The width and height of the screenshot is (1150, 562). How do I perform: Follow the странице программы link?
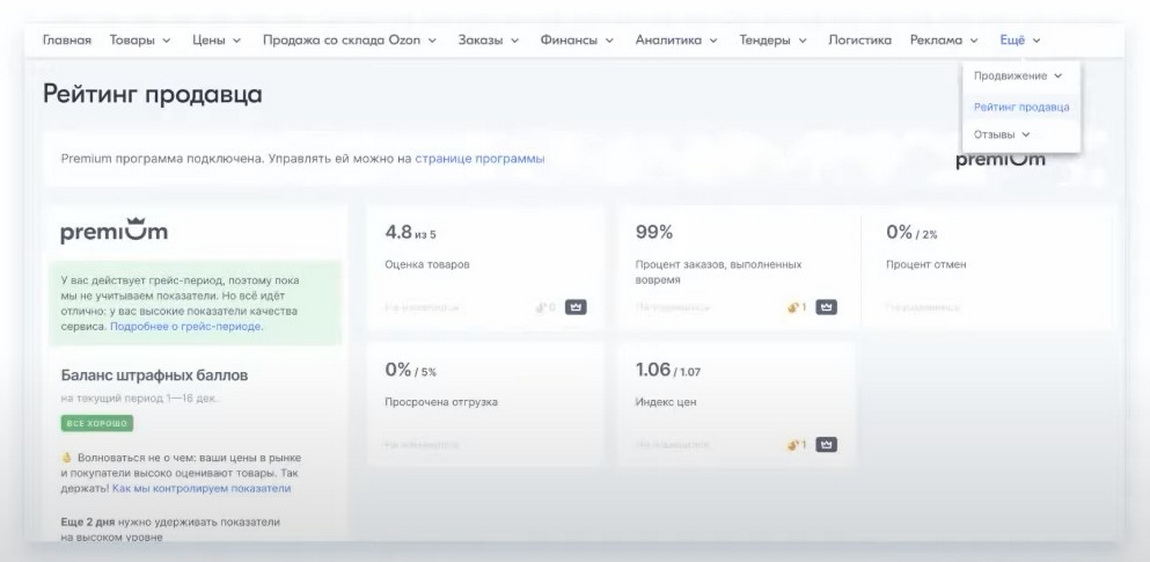pyautogui.click(x=480, y=158)
